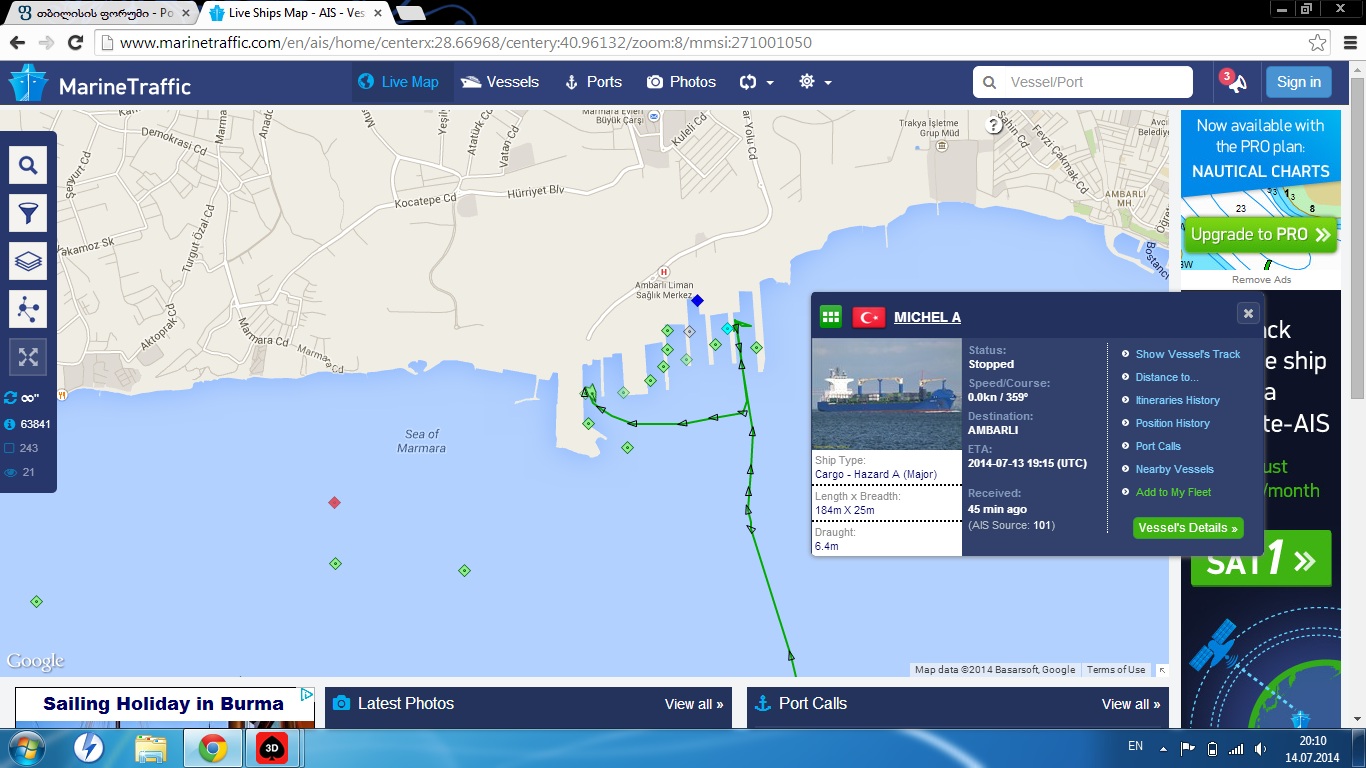Click the map help question mark icon

pyautogui.click(x=993, y=125)
